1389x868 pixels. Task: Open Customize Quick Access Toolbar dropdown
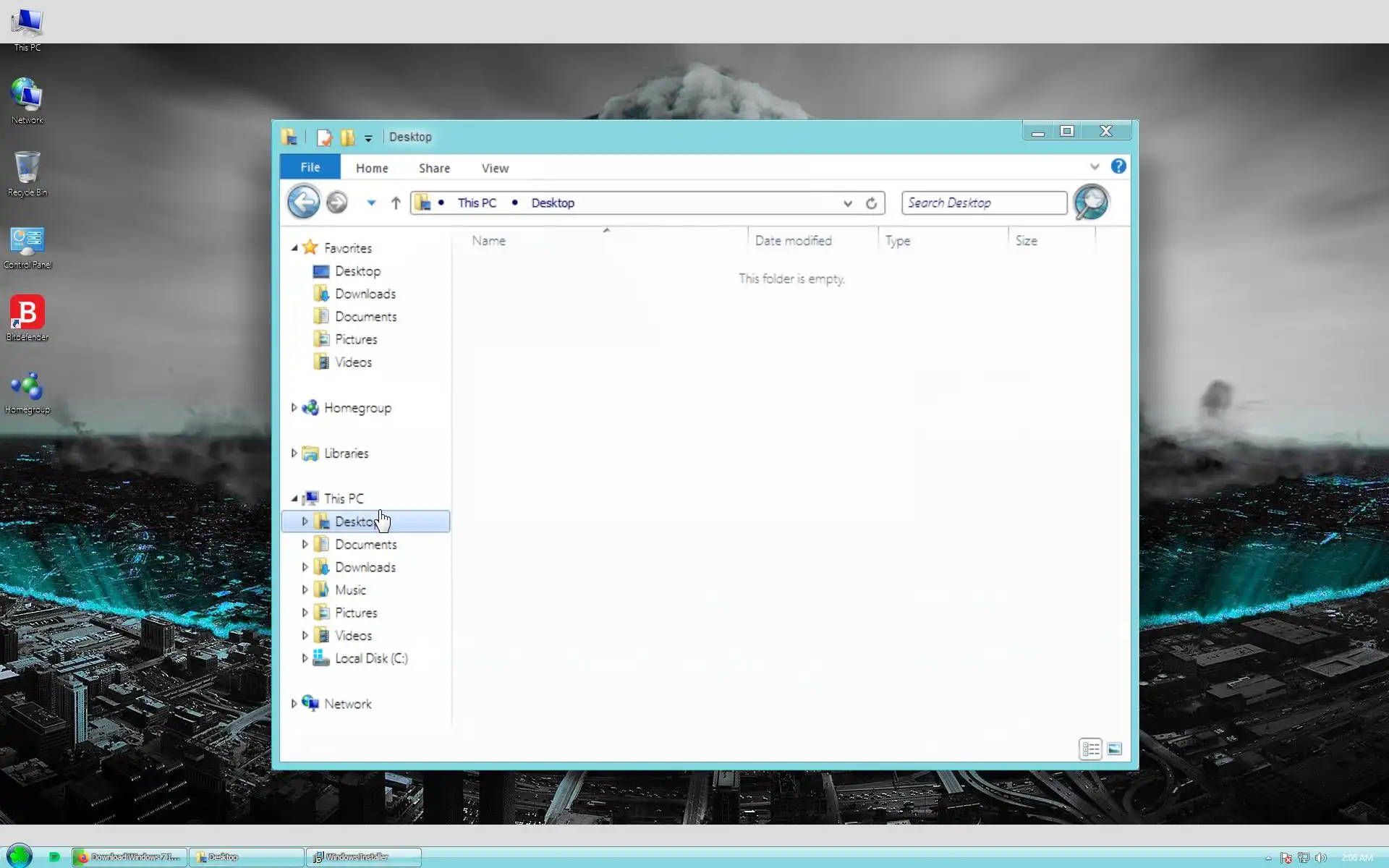368,138
